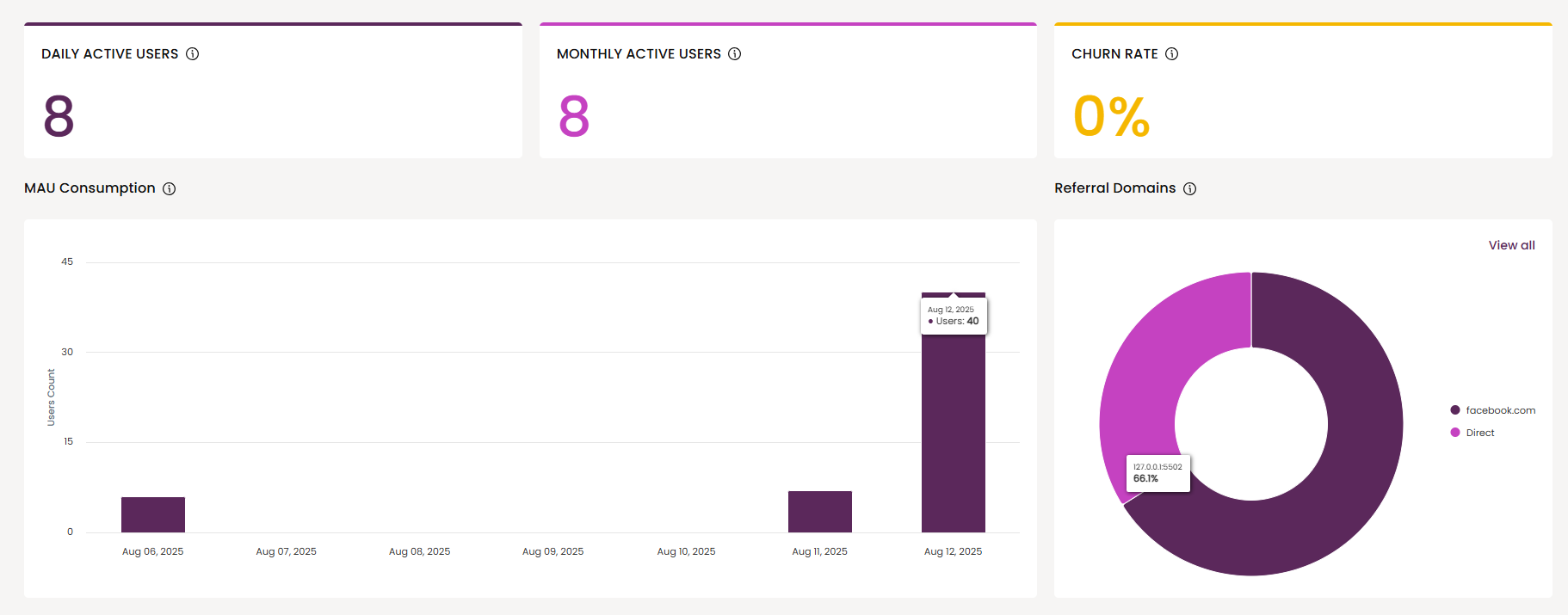Screen dimensions: 1568x615
Task: Click the Users: 40 chart tooltip
Action: coord(954,316)
